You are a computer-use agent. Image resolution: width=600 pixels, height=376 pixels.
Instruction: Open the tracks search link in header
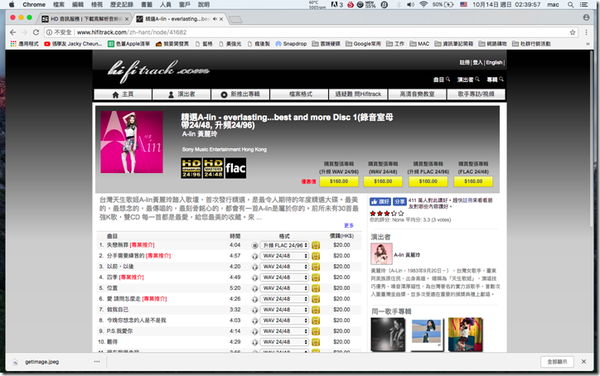(x=441, y=80)
